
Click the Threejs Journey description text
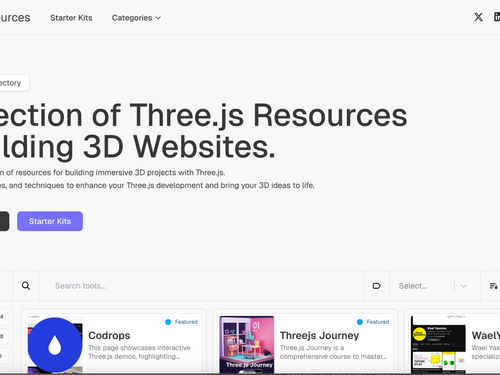(333, 352)
